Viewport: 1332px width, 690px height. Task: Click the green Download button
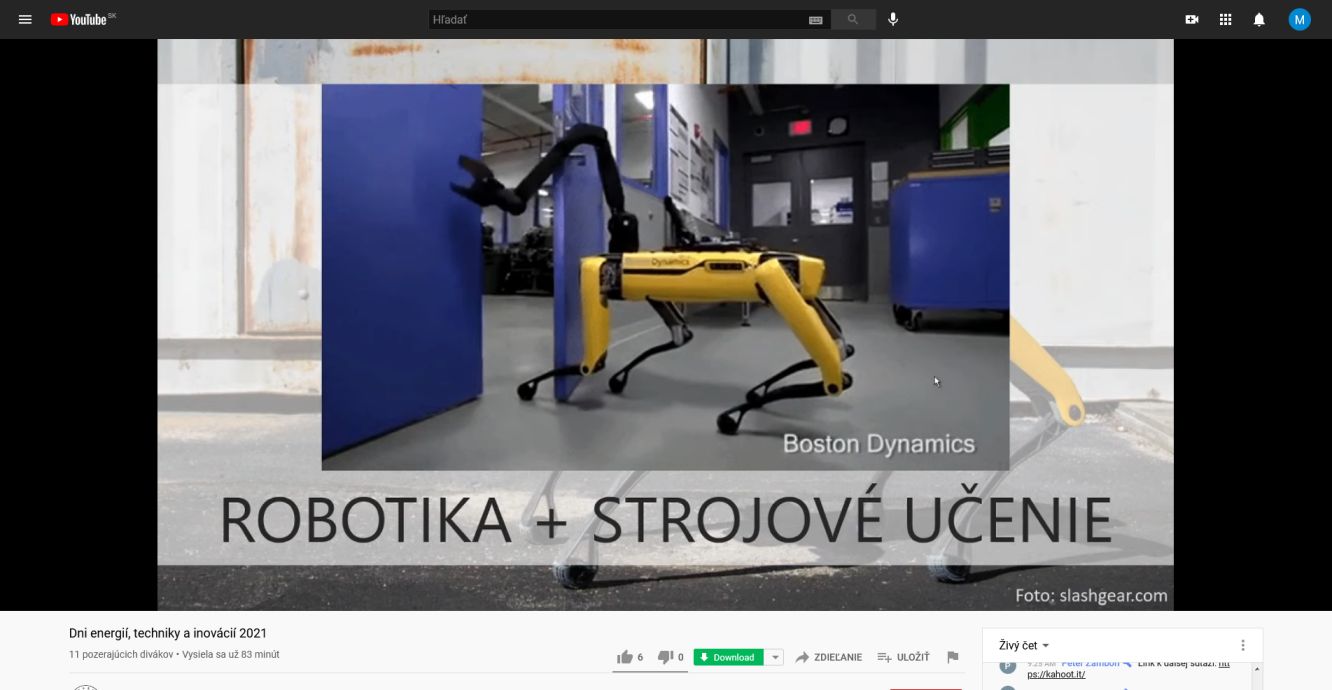pos(728,657)
